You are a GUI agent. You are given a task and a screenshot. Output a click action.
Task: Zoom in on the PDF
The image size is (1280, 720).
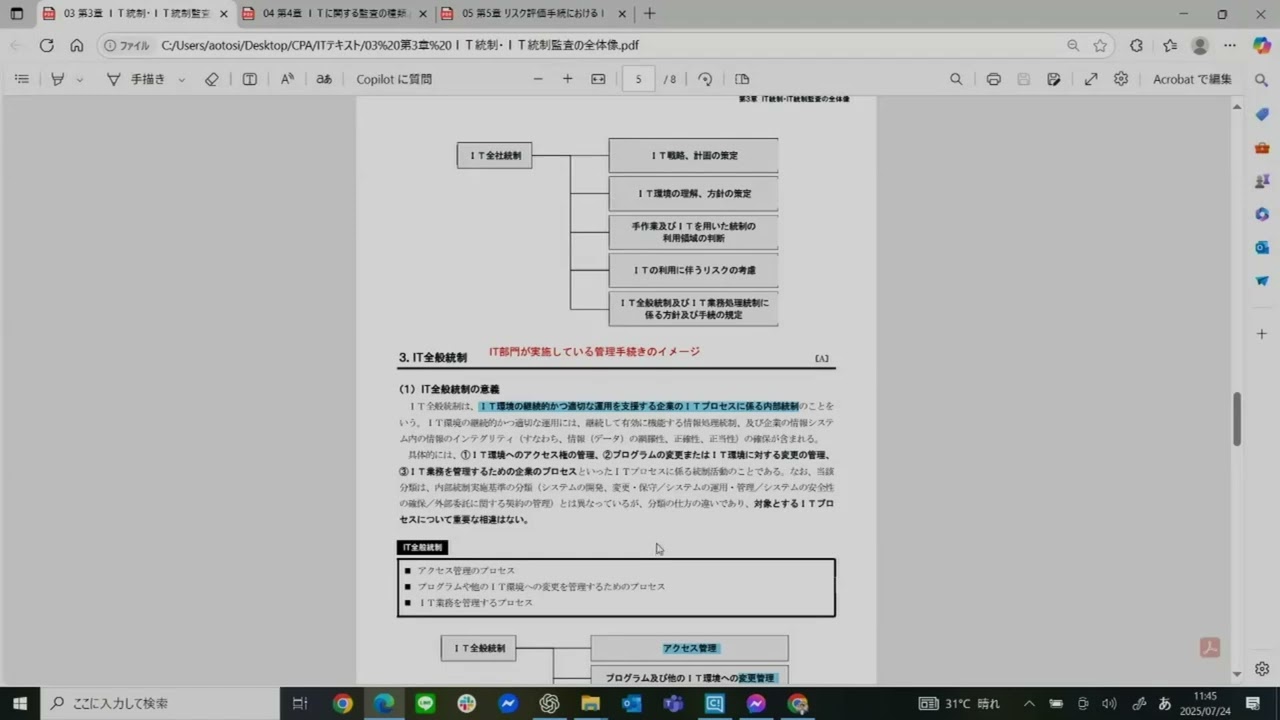tap(568, 79)
